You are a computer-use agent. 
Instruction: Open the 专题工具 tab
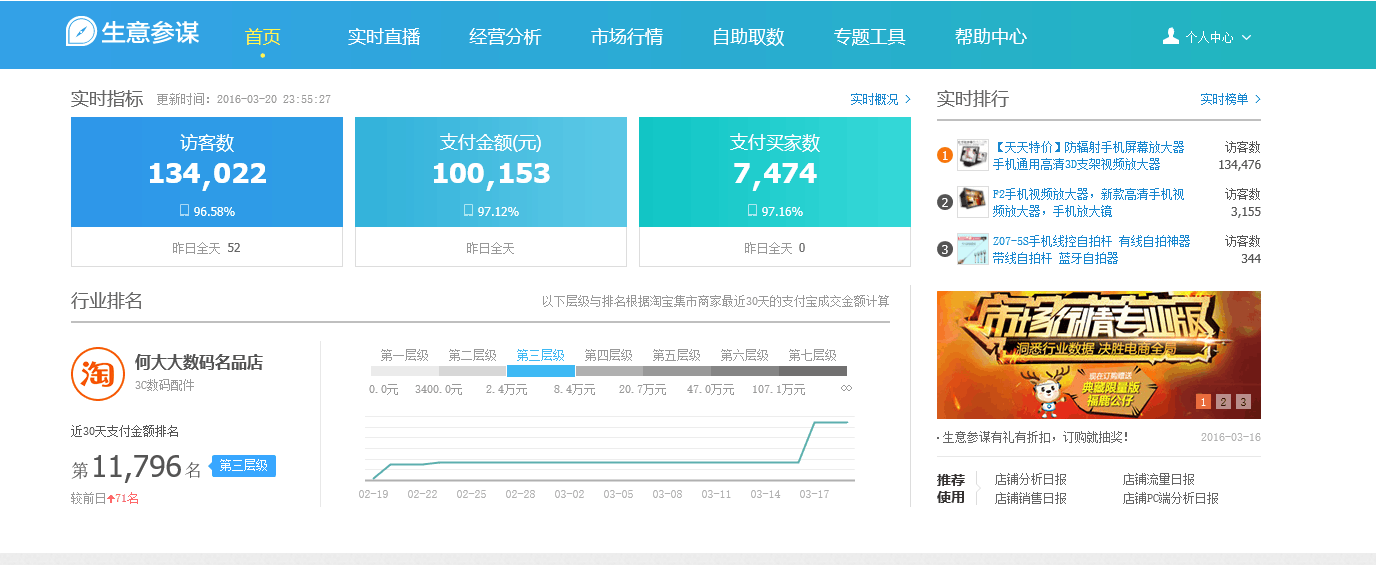870,37
